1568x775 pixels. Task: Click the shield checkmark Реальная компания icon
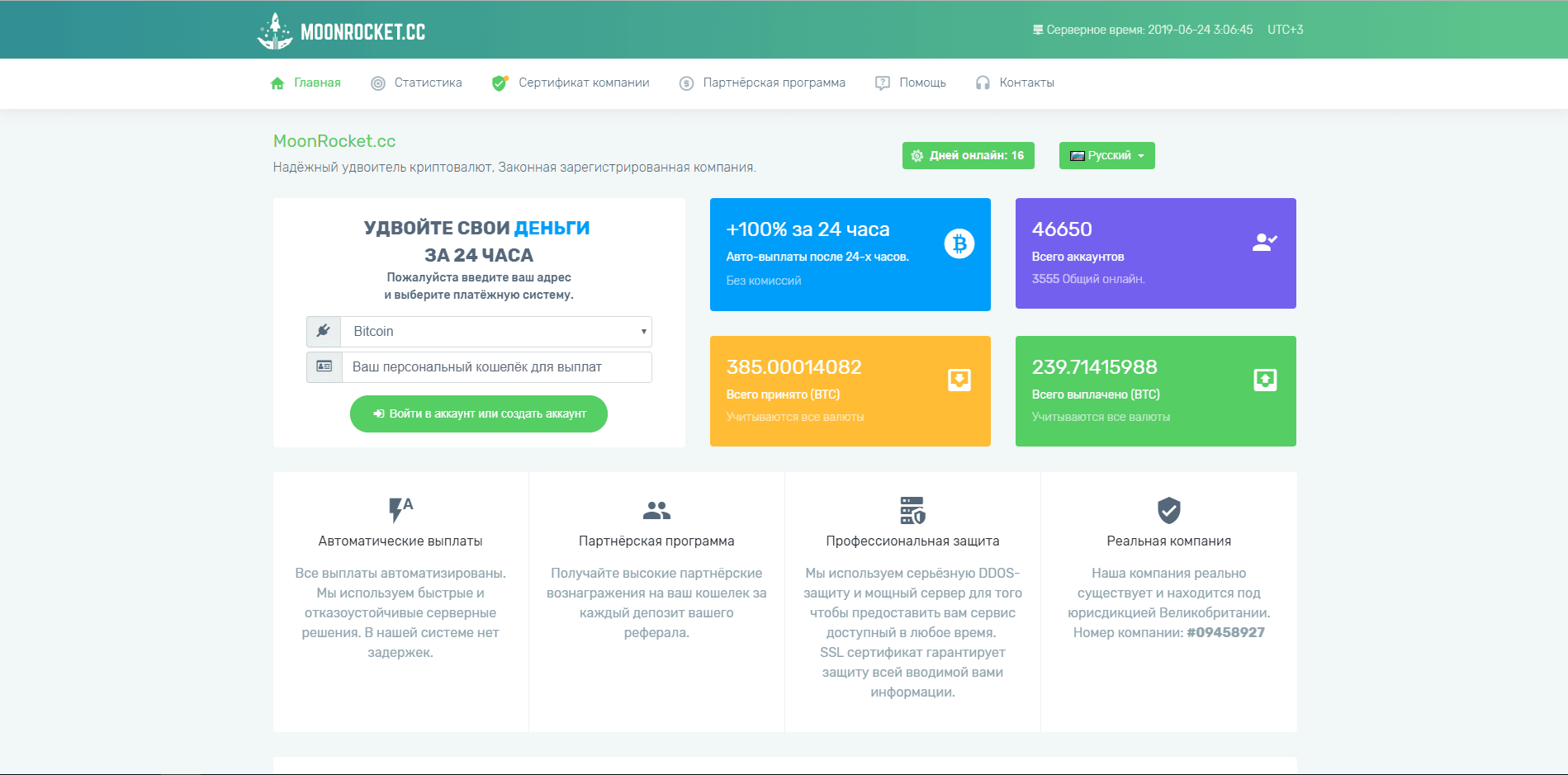1168,510
